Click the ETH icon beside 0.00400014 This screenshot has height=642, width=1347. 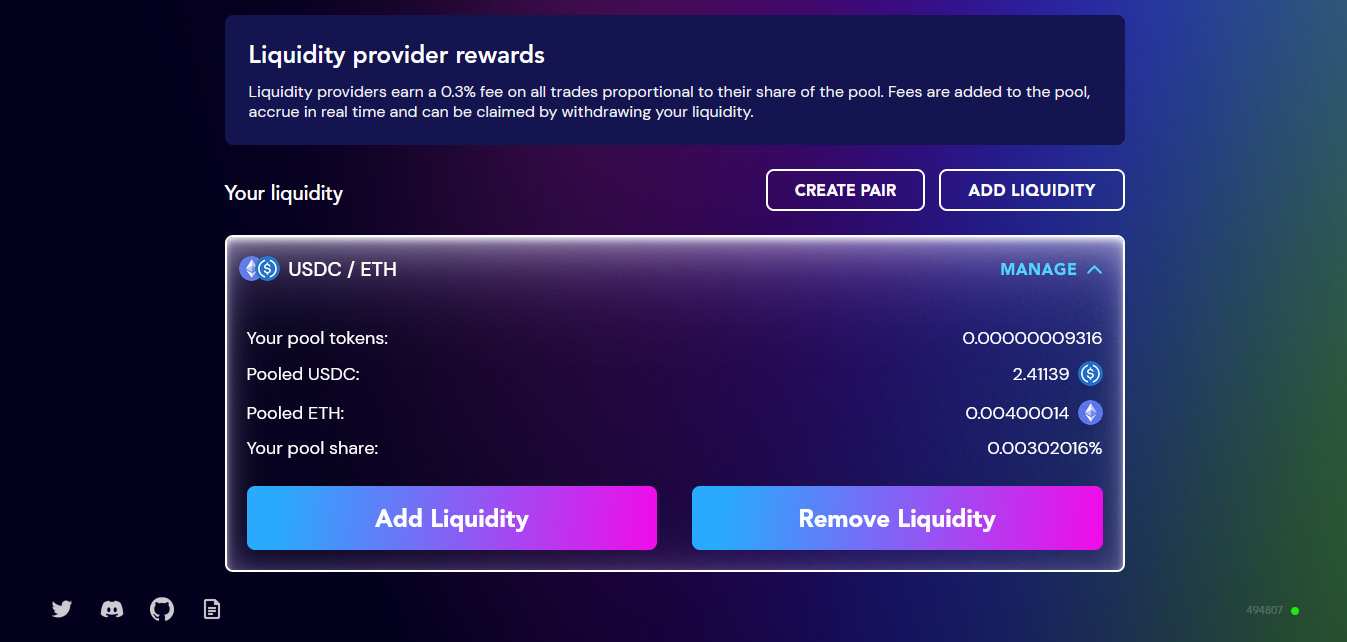(1090, 412)
